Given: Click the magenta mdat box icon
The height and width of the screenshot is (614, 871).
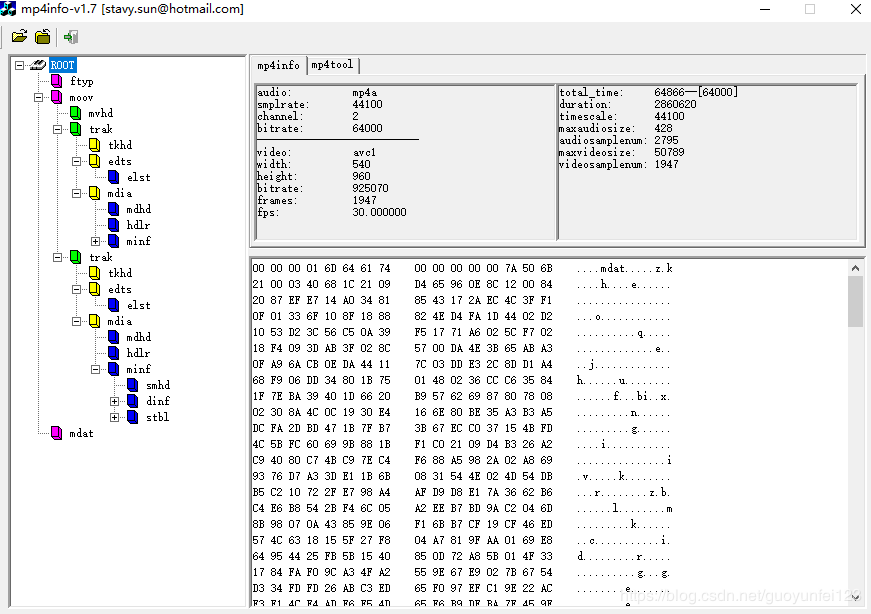Looking at the screenshot, I should (x=57, y=433).
